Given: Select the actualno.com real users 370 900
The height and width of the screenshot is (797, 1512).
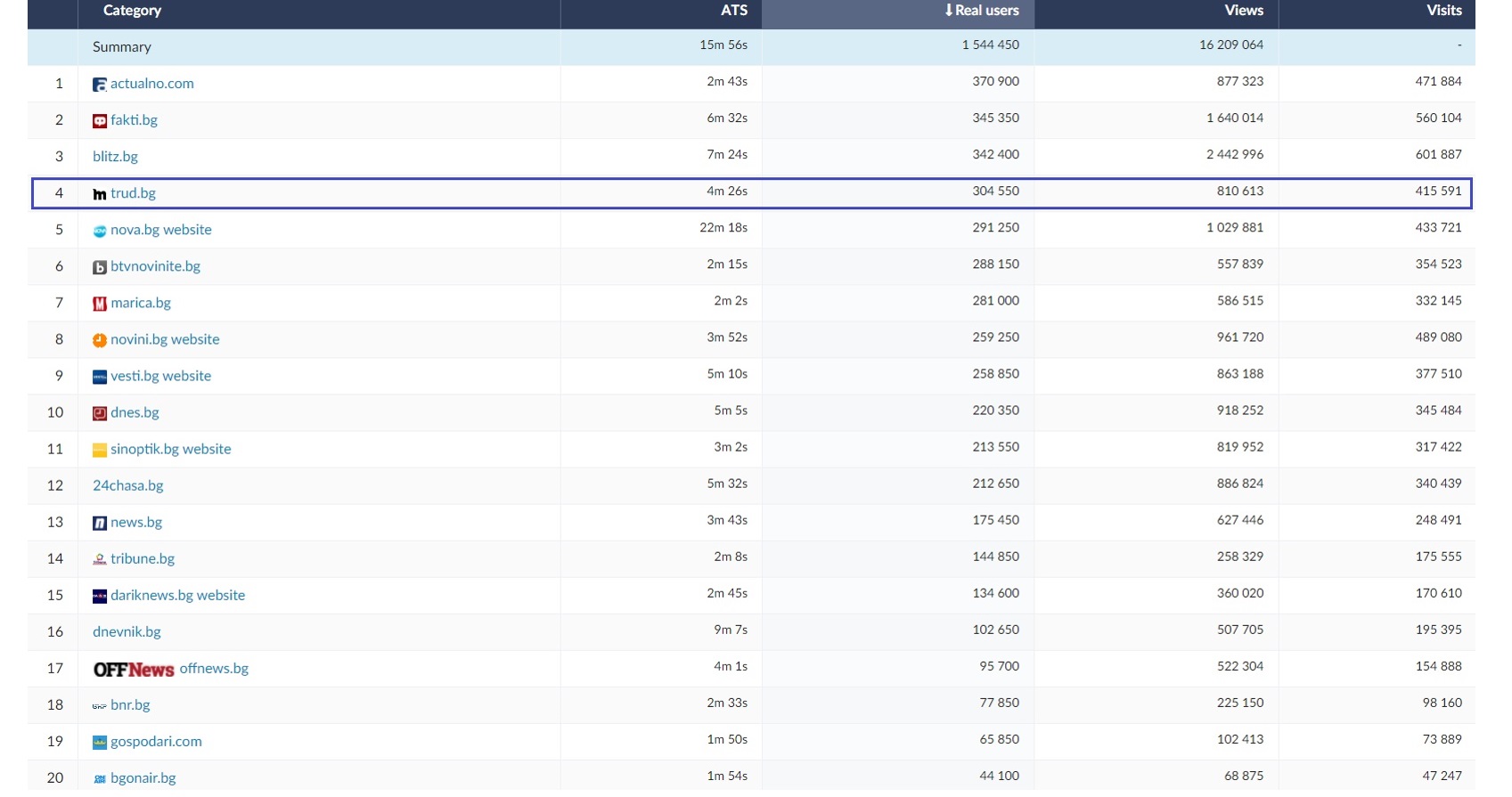Looking at the screenshot, I should click(996, 81).
